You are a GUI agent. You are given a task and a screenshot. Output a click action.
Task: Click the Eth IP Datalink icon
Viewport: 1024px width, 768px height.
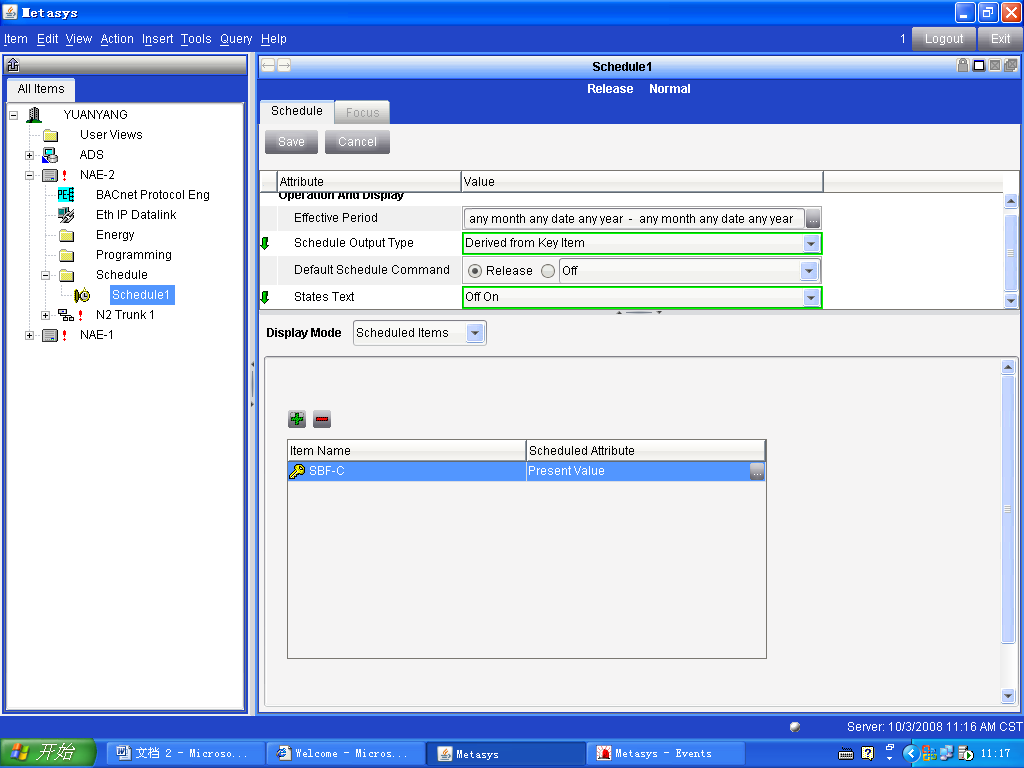click(66, 215)
